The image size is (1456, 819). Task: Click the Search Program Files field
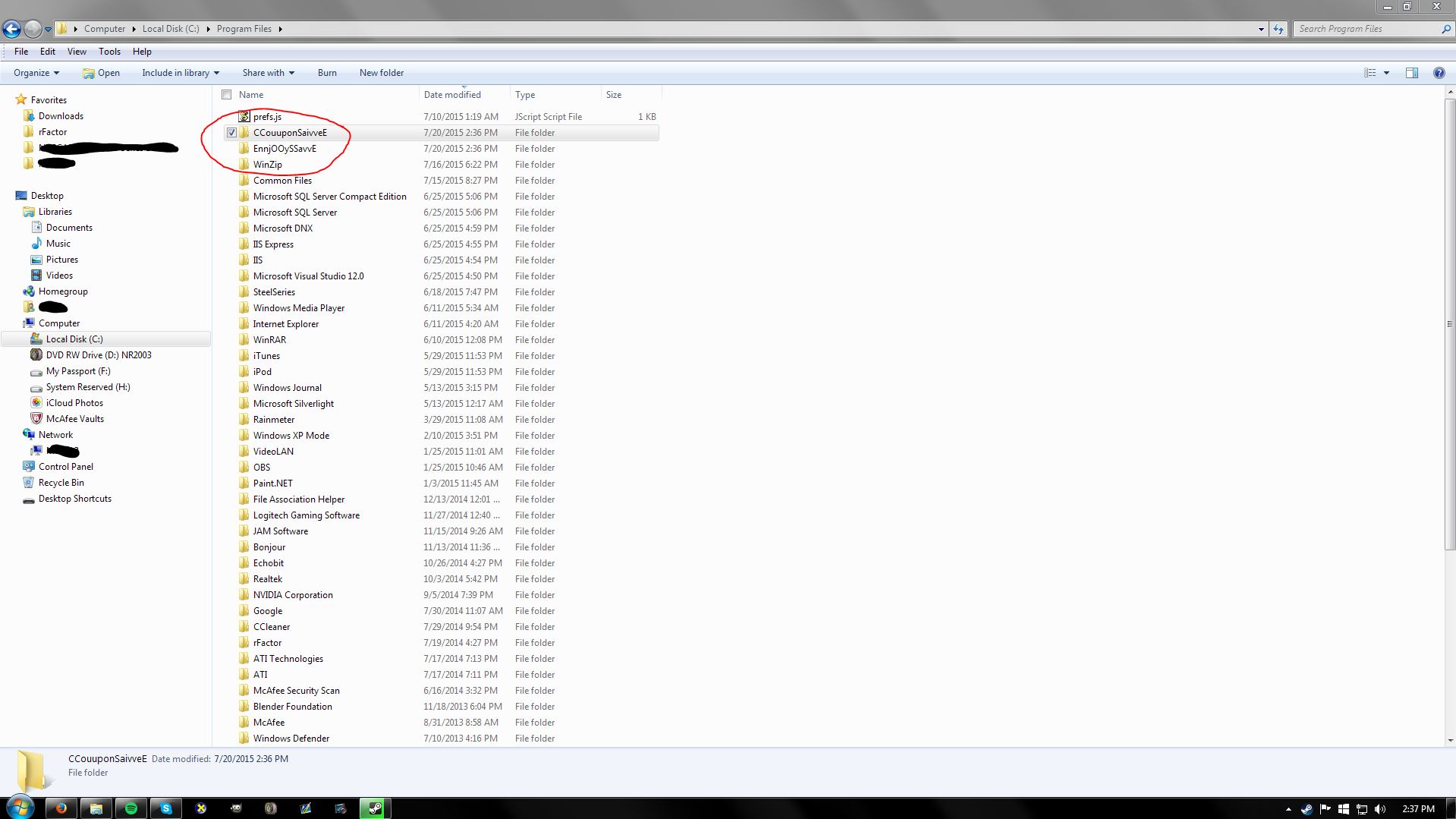click(1366, 29)
